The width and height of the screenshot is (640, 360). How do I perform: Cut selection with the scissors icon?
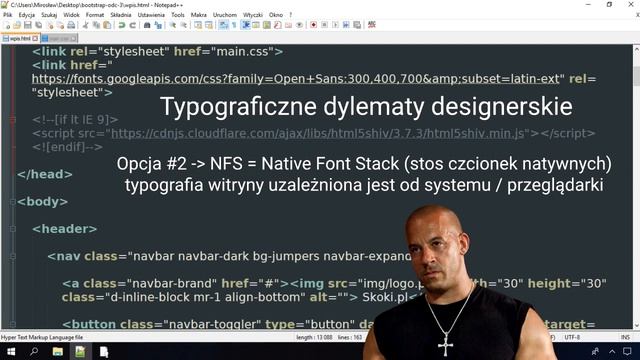[85, 25]
